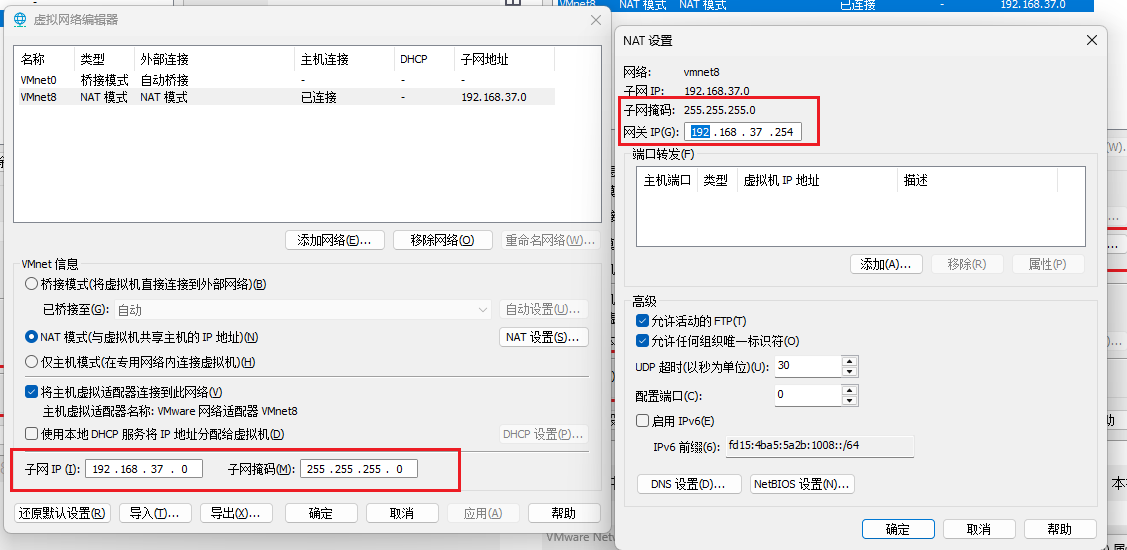This screenshot has width=1127, height=550.
Task: Click 属性 port forwarding button
Action: 1049,264
